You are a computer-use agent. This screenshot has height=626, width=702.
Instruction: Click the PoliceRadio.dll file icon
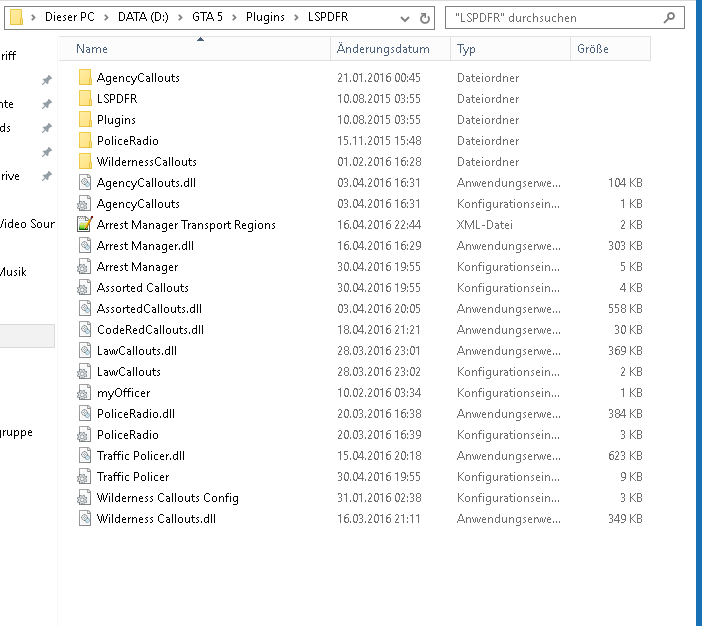pyautogui.click(x=85, y=413)
